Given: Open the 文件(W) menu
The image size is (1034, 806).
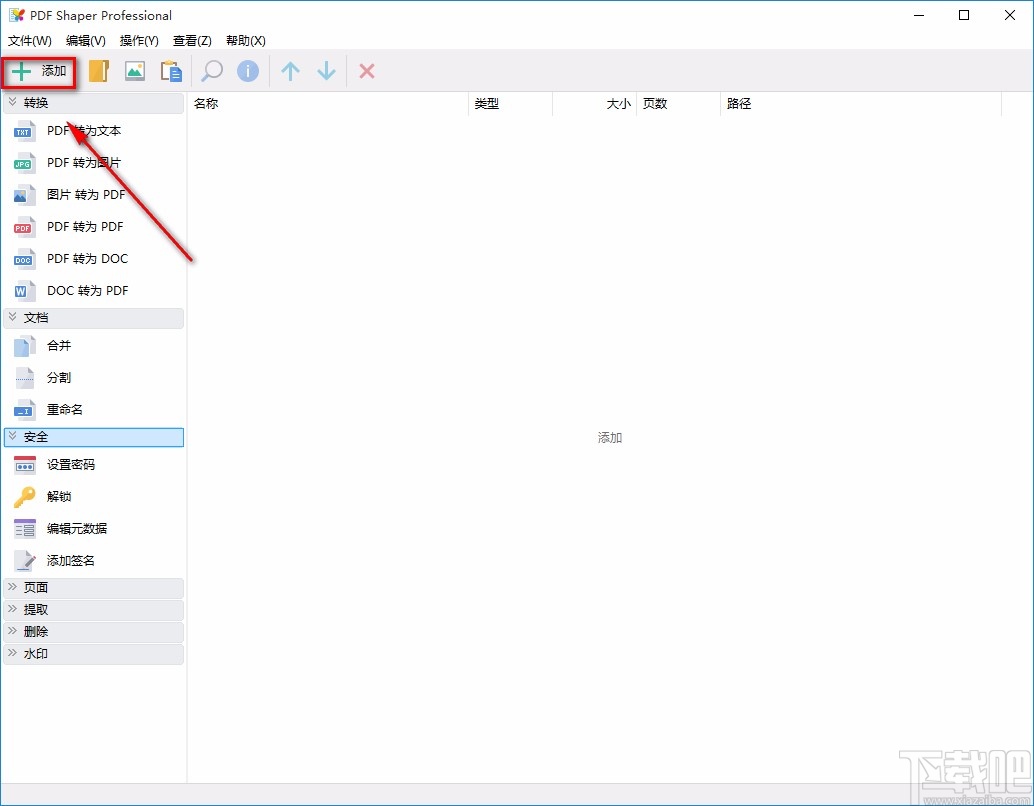Looking at the screenshot, I should [x=30, y=41].
